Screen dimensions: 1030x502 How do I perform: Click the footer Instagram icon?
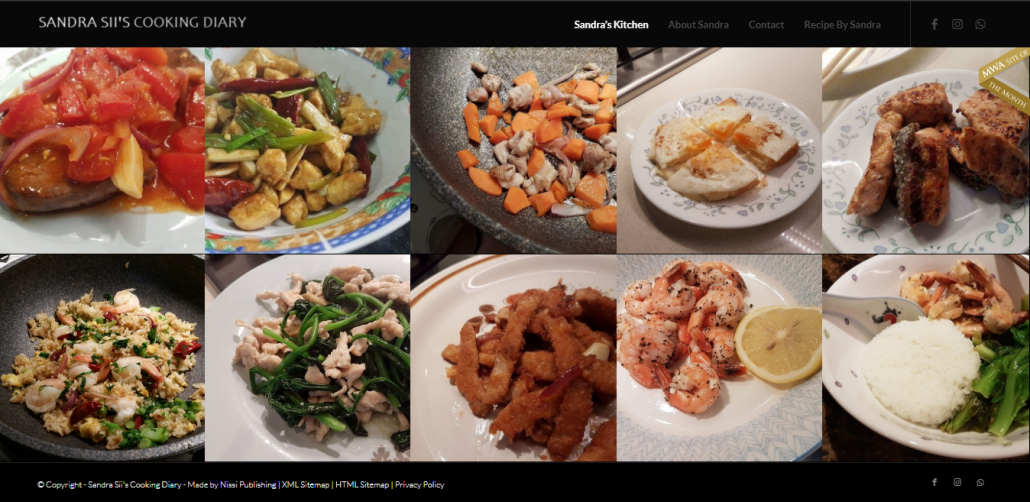point(957,482)
